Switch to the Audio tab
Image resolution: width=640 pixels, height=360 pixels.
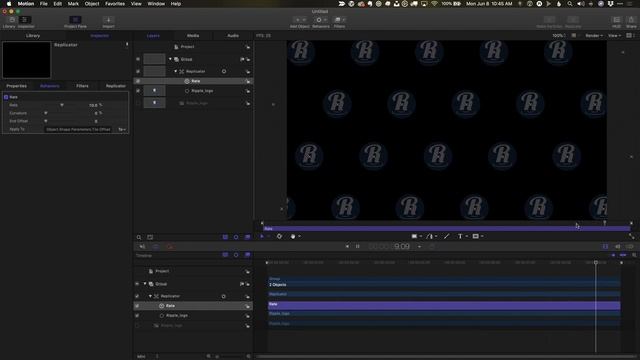pos(233,36)
